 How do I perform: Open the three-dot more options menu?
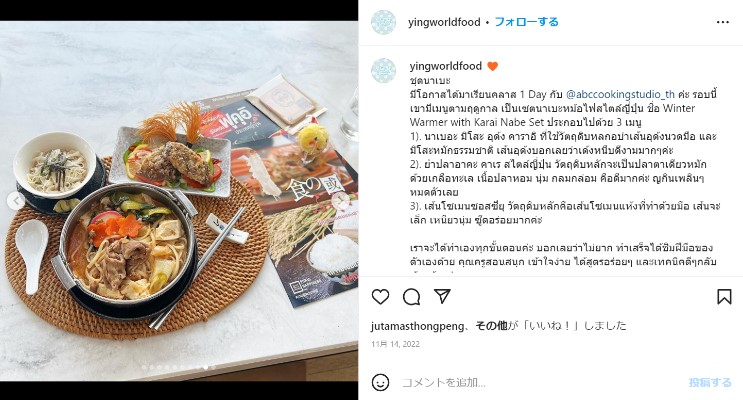723,22
